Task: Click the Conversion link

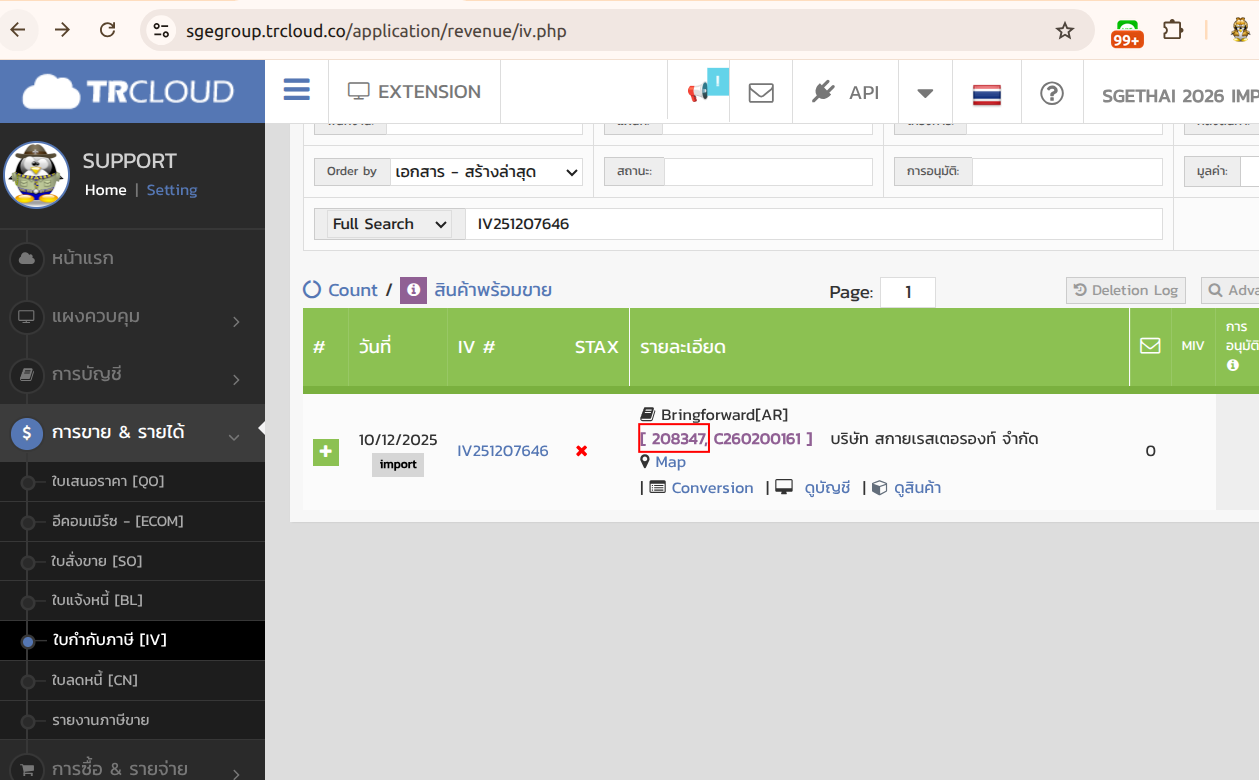Action: pos(711,488)
